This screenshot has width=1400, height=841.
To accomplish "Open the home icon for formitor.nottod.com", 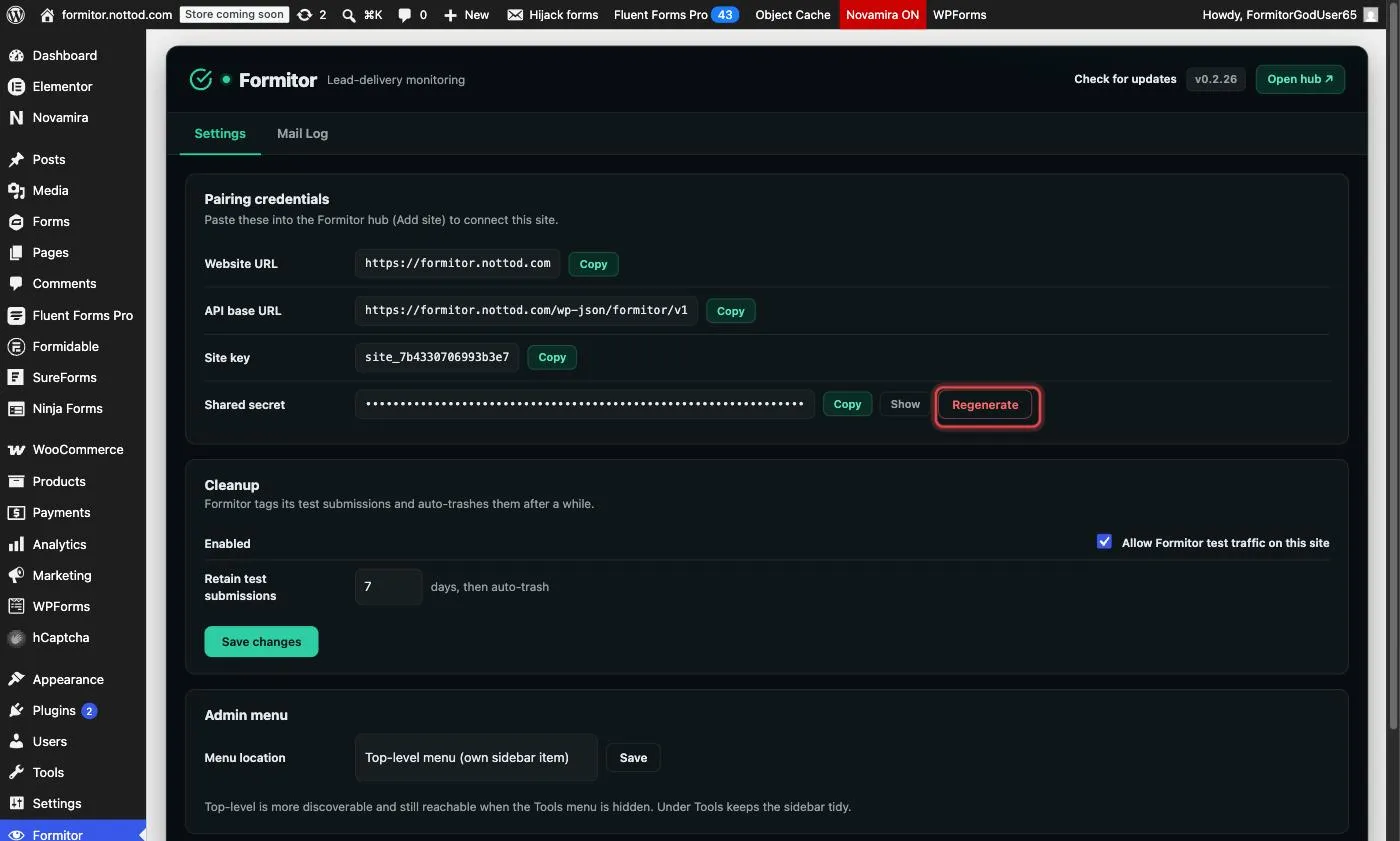I will point(47,15).
